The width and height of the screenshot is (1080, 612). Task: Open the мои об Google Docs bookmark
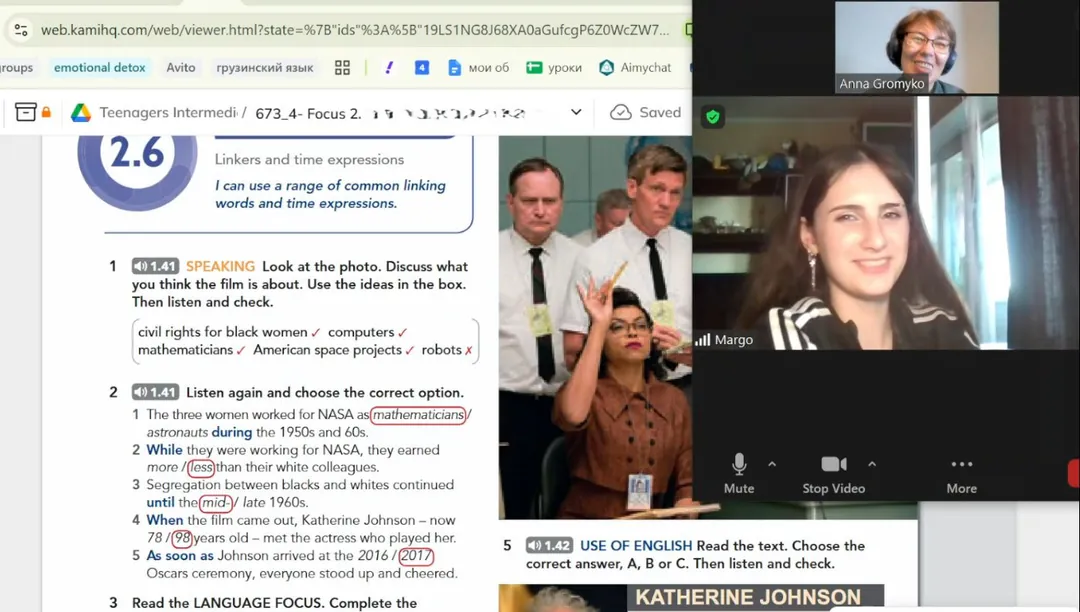coord(479,67)
